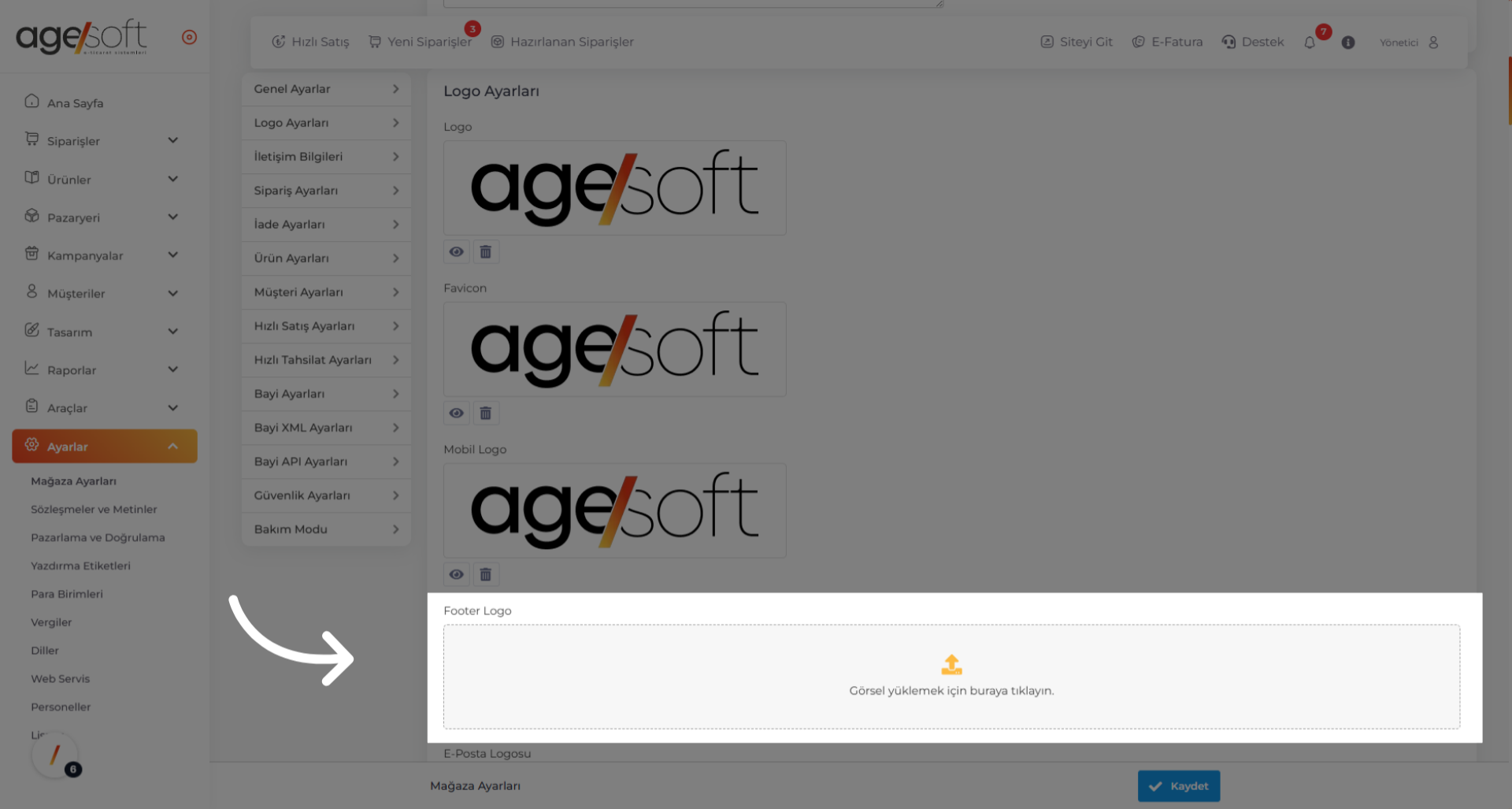Open Yazdırma Etiketleri
1512x809 pixels.
click(x=80, y=566)
